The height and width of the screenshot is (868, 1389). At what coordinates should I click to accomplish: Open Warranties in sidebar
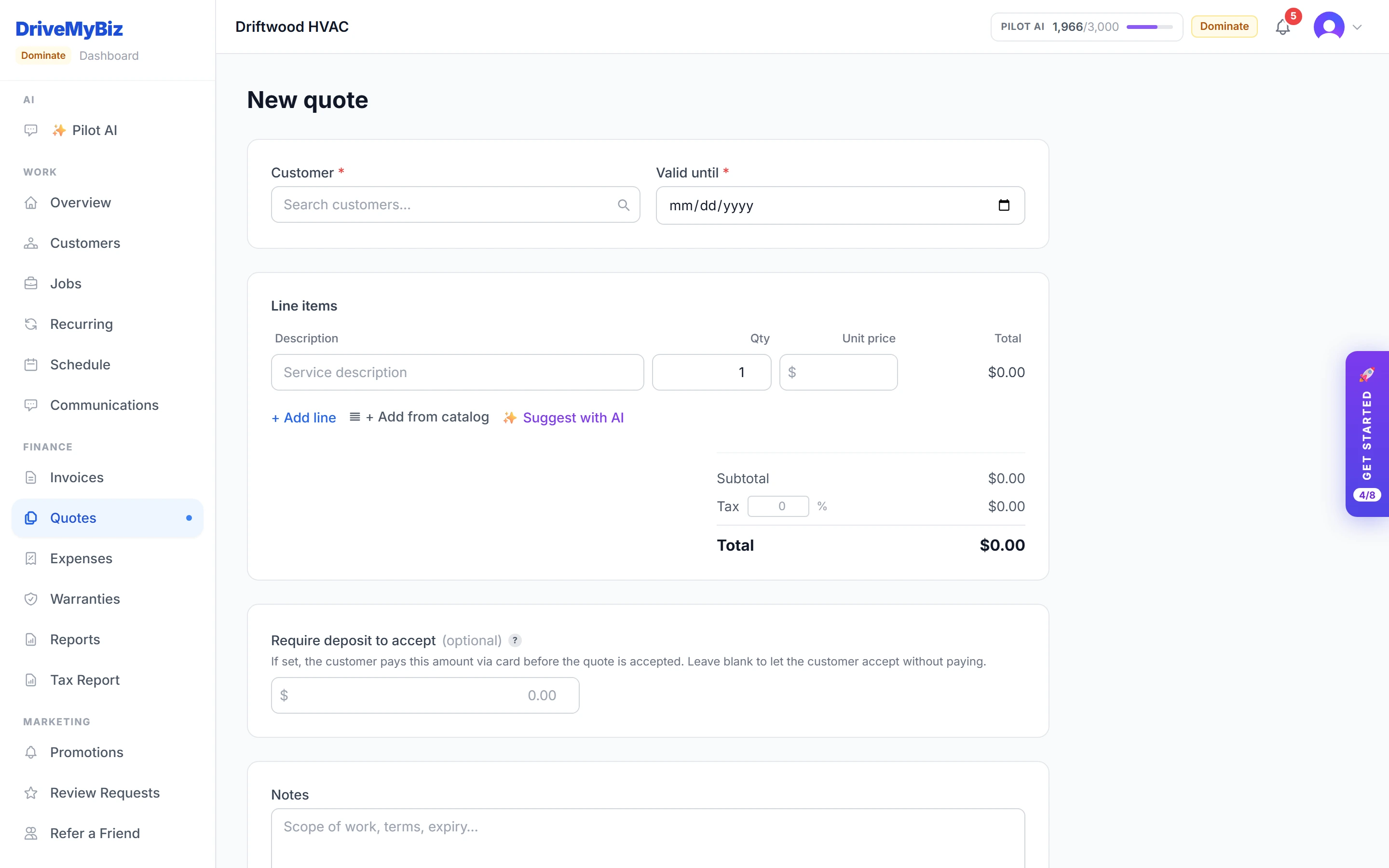[x=108, y=599]
